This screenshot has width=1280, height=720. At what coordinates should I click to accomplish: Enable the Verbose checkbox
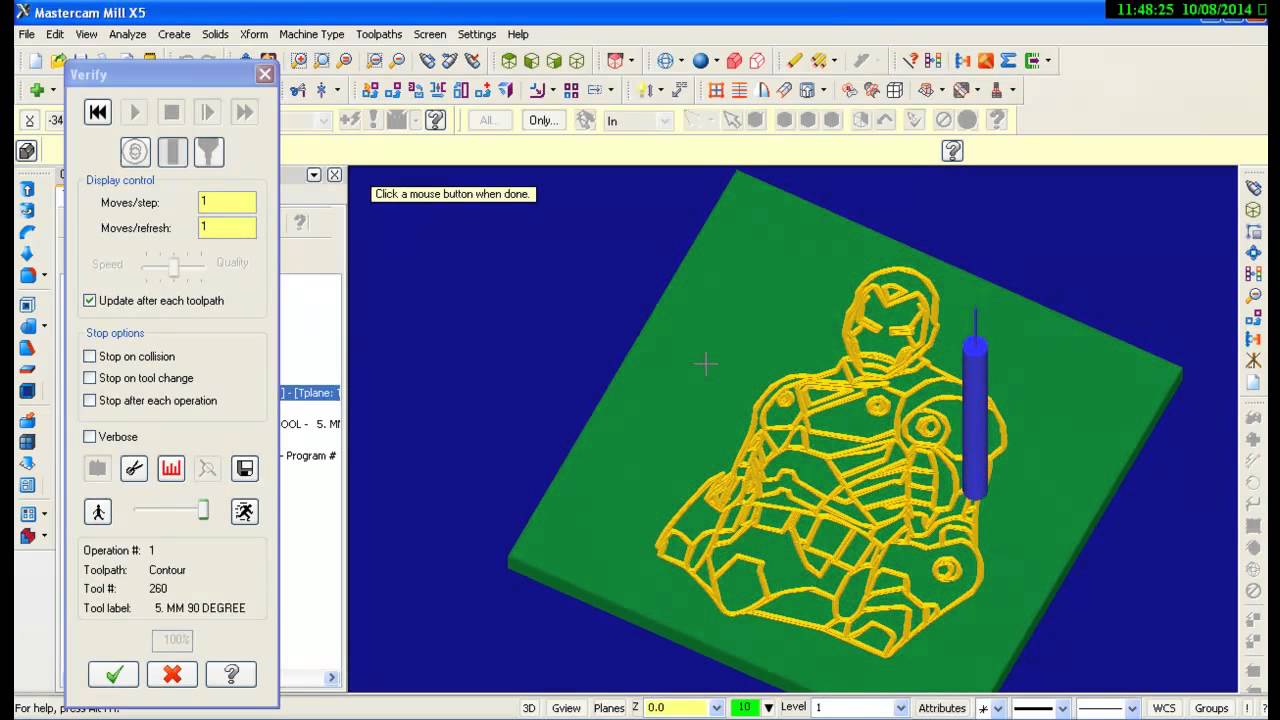click(90, 436)
